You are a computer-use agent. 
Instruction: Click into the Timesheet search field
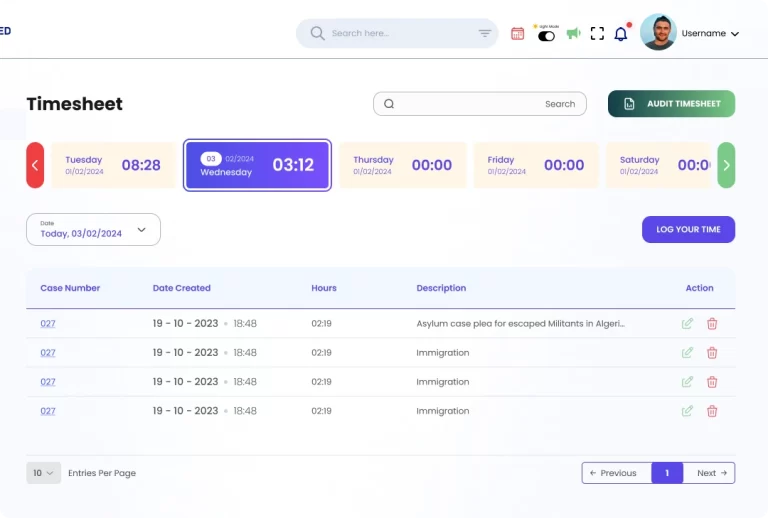(x=470, y=104)
